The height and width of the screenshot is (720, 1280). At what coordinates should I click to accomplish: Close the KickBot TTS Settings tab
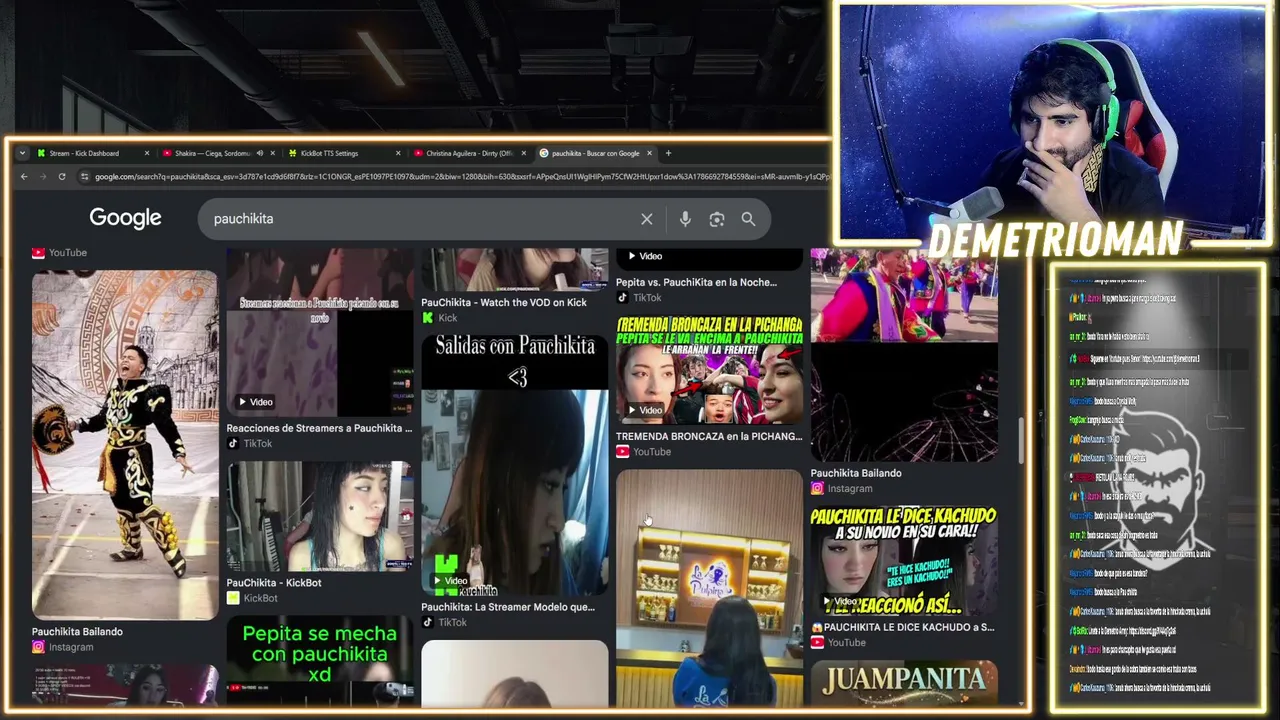tap(398, 153)
